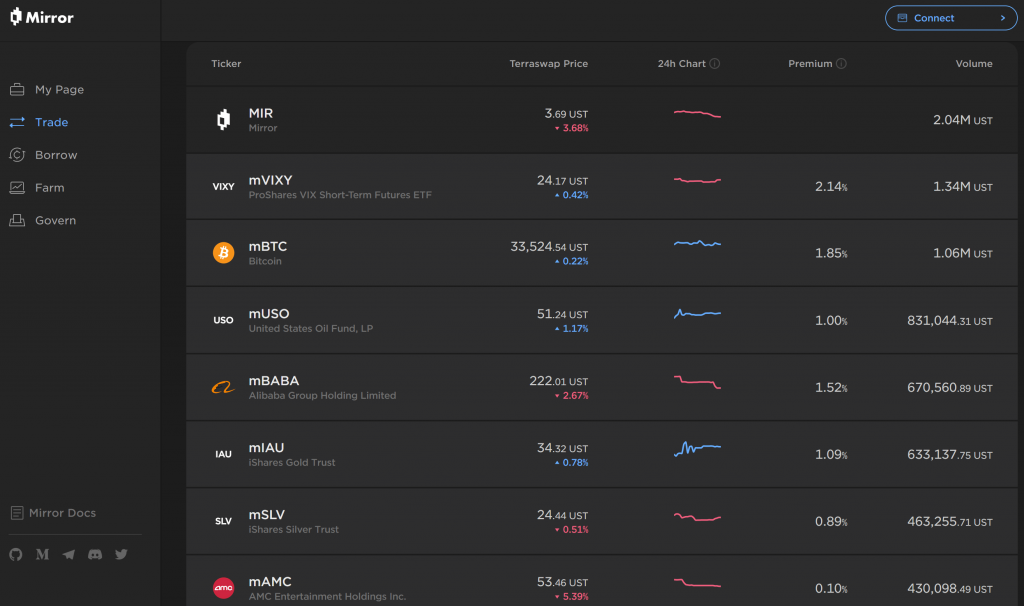Screen dimensions: 1024x606
Task: Click the Connect wallet button
Action: click(x=951, y=18)
